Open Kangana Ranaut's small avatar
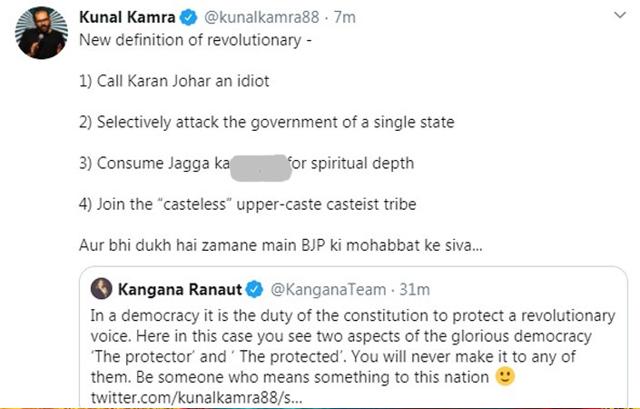The width and height of the screenshot is (640, 409). 101,289
